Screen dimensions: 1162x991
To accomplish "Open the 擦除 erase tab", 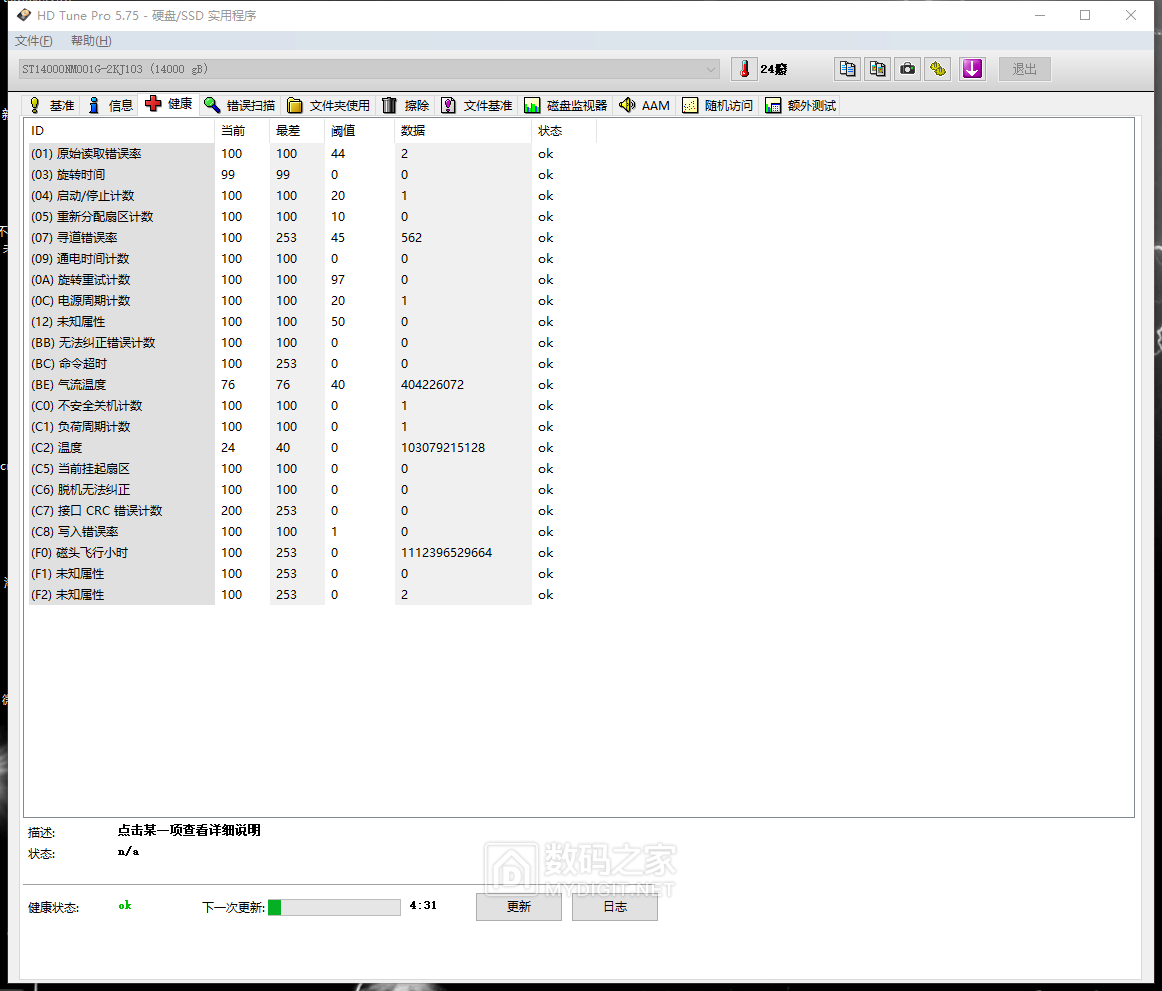I will (406, 105).
